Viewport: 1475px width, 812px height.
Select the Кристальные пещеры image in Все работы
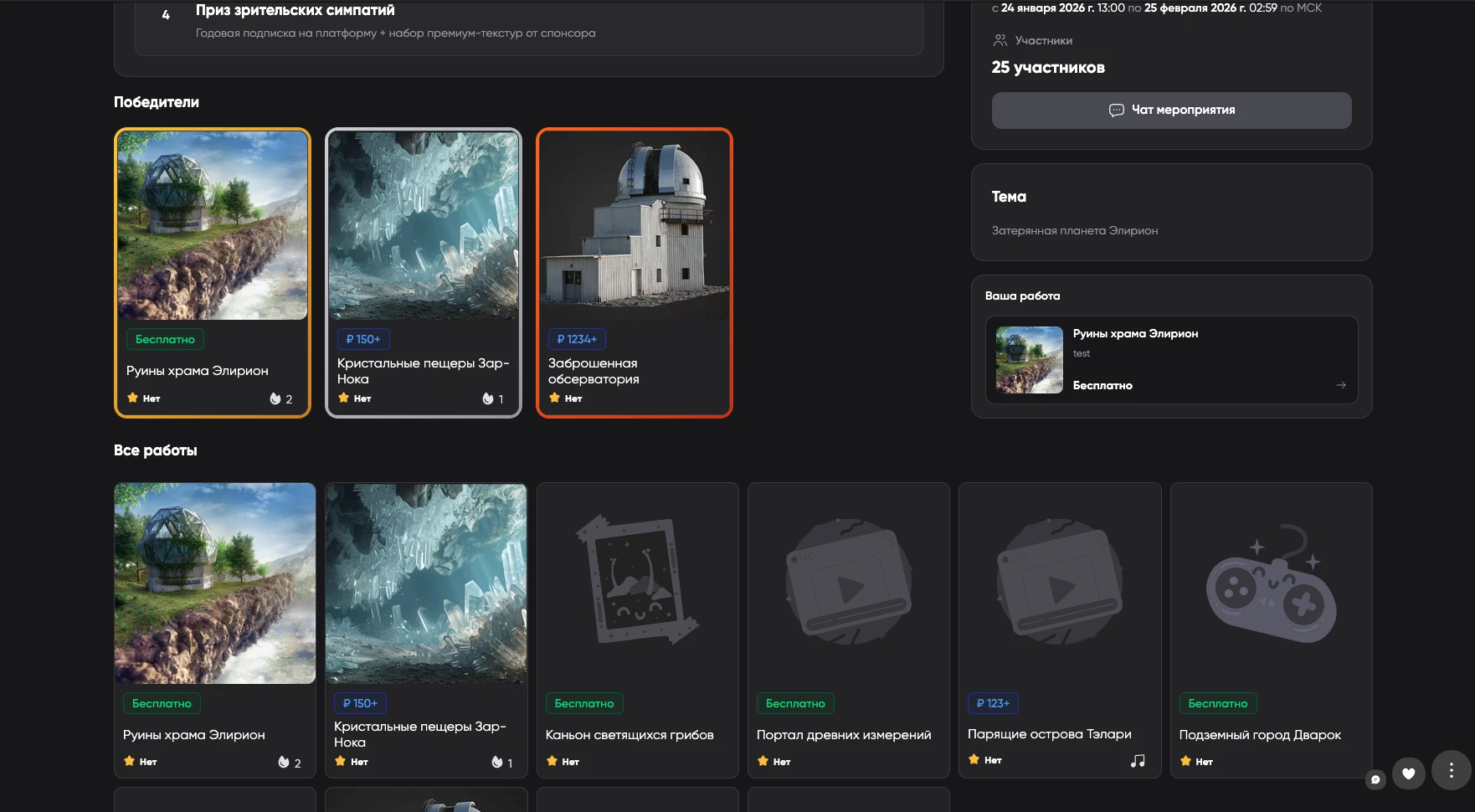point(426,583)
